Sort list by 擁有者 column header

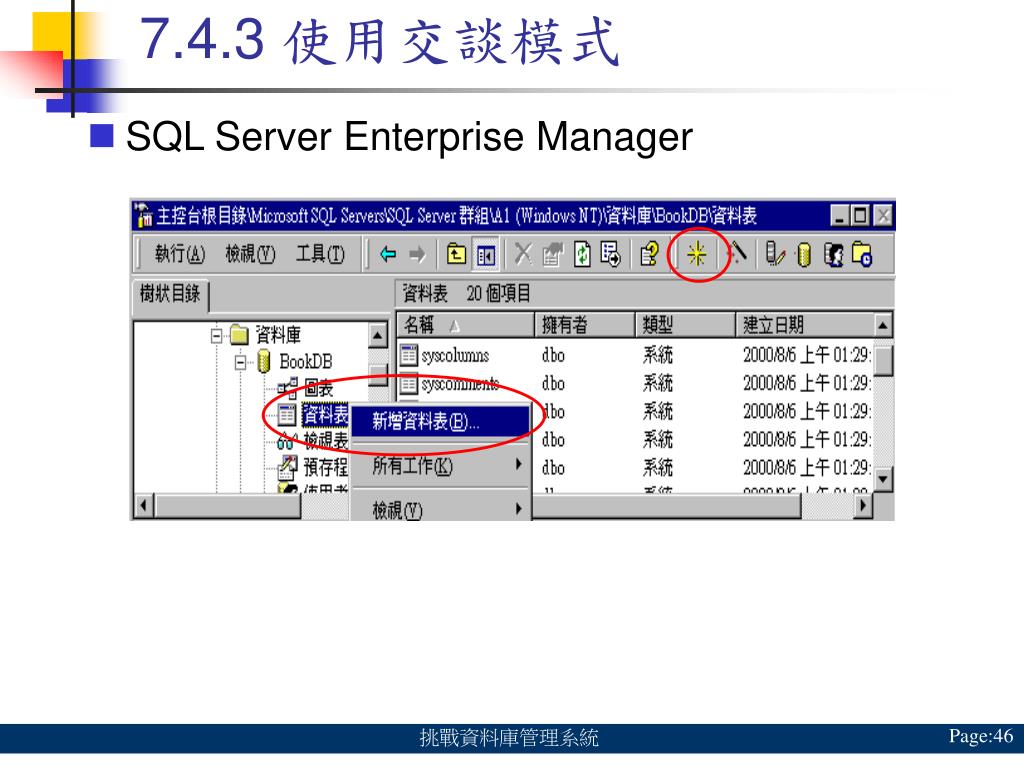coord(585,325)
